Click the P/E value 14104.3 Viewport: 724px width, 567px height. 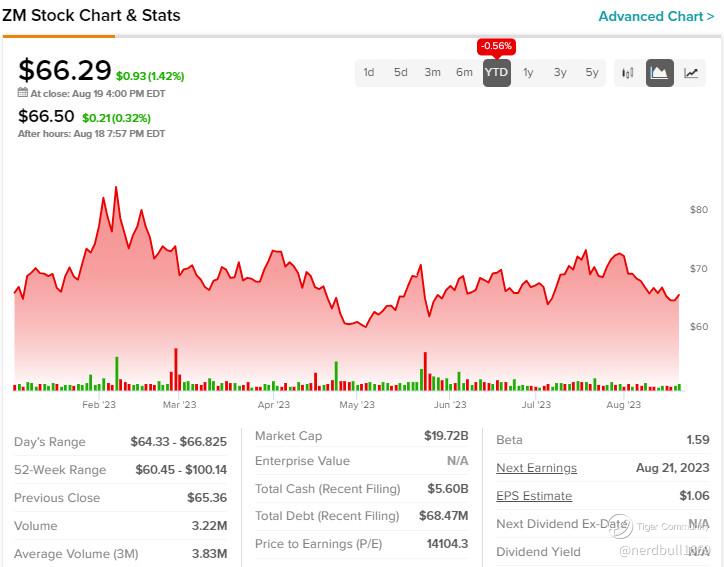click(x=447, y=544)
